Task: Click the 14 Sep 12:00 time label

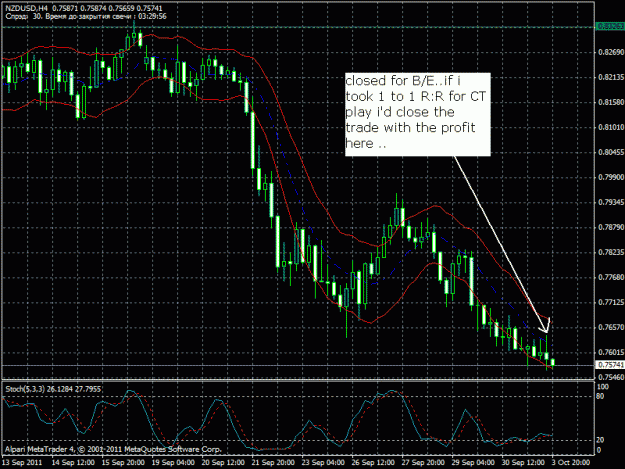Action: click(73, 462)
